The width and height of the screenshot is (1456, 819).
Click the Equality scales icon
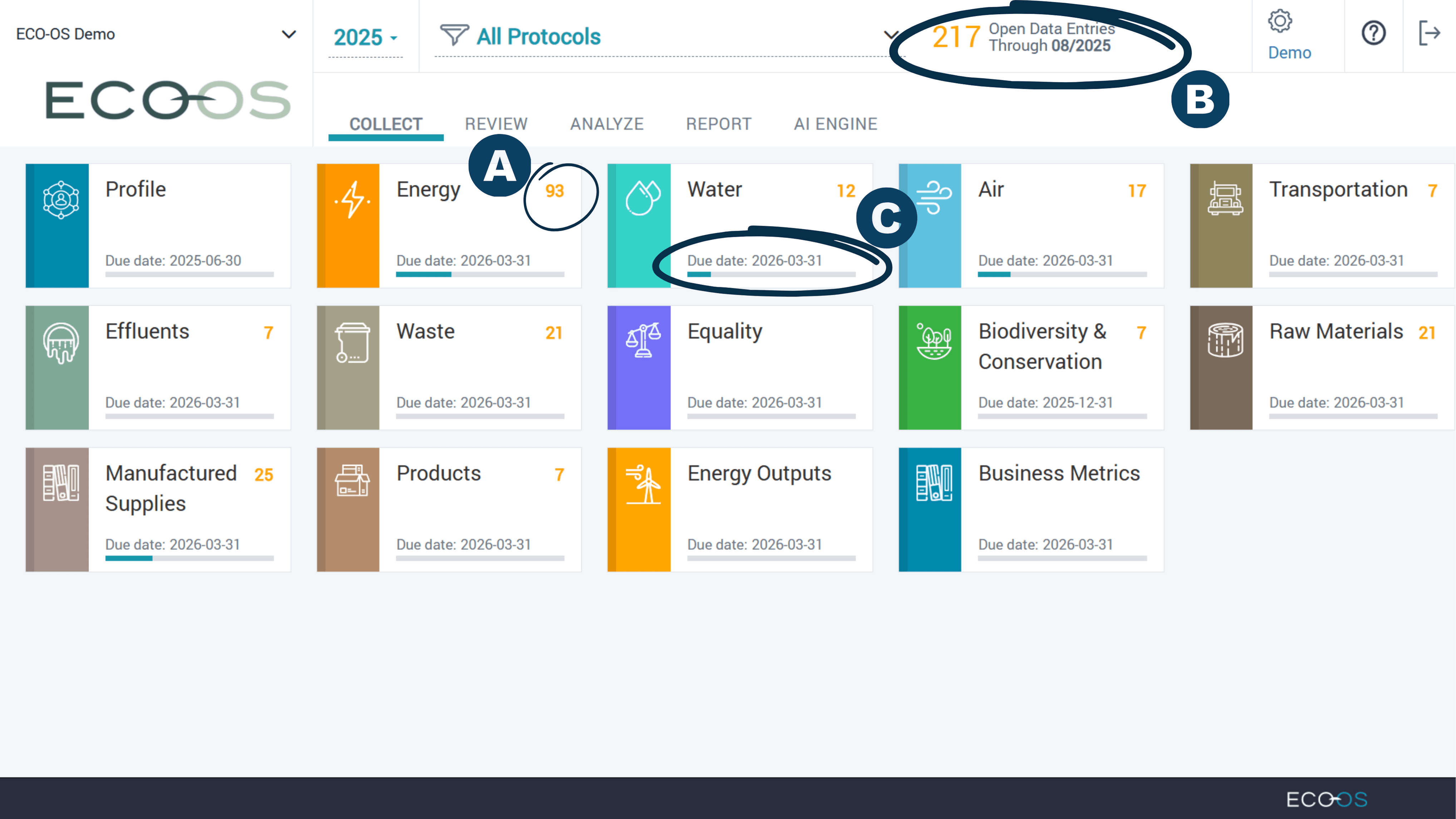click(643, 340)
